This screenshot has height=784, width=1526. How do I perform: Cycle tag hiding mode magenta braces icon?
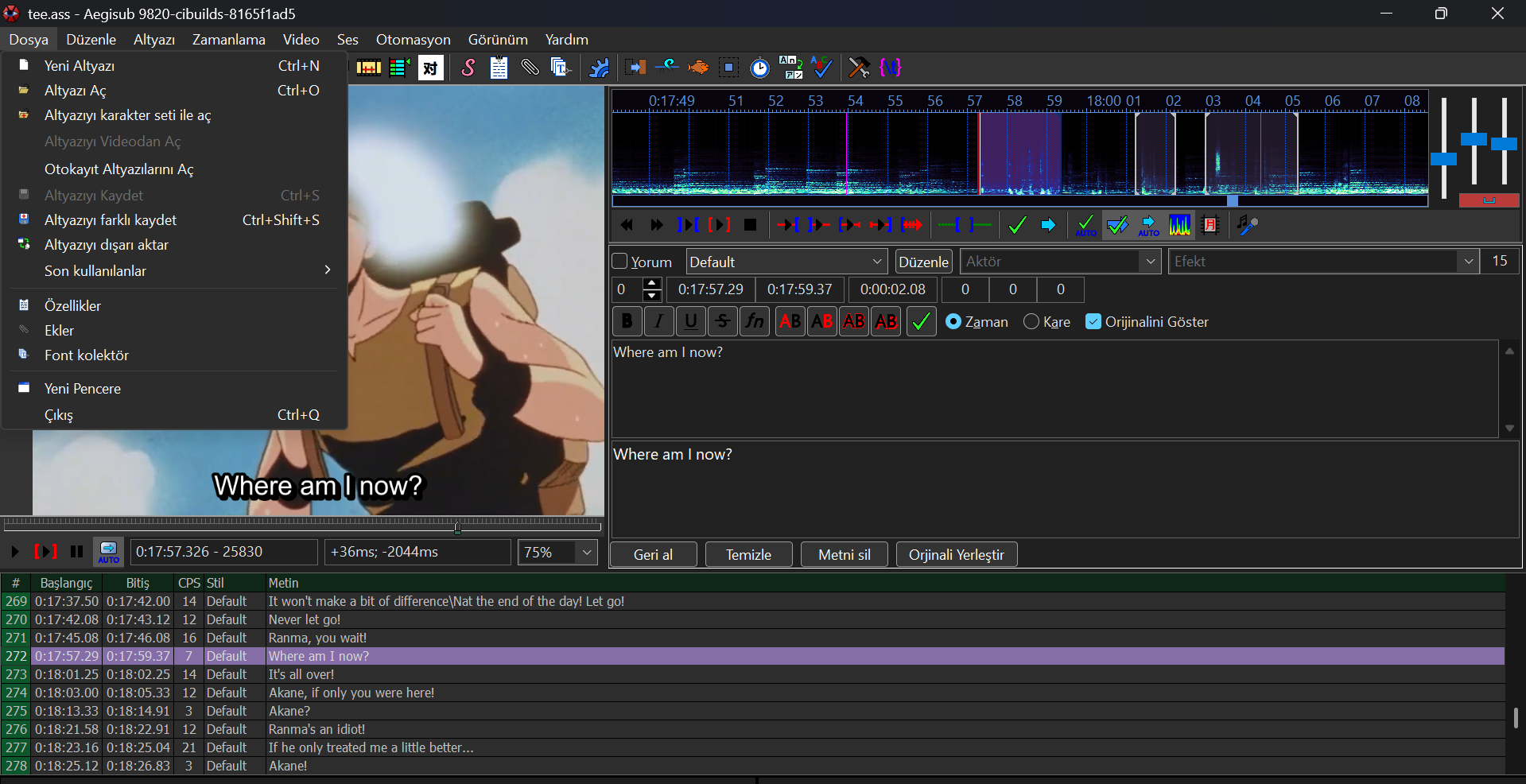891,68
